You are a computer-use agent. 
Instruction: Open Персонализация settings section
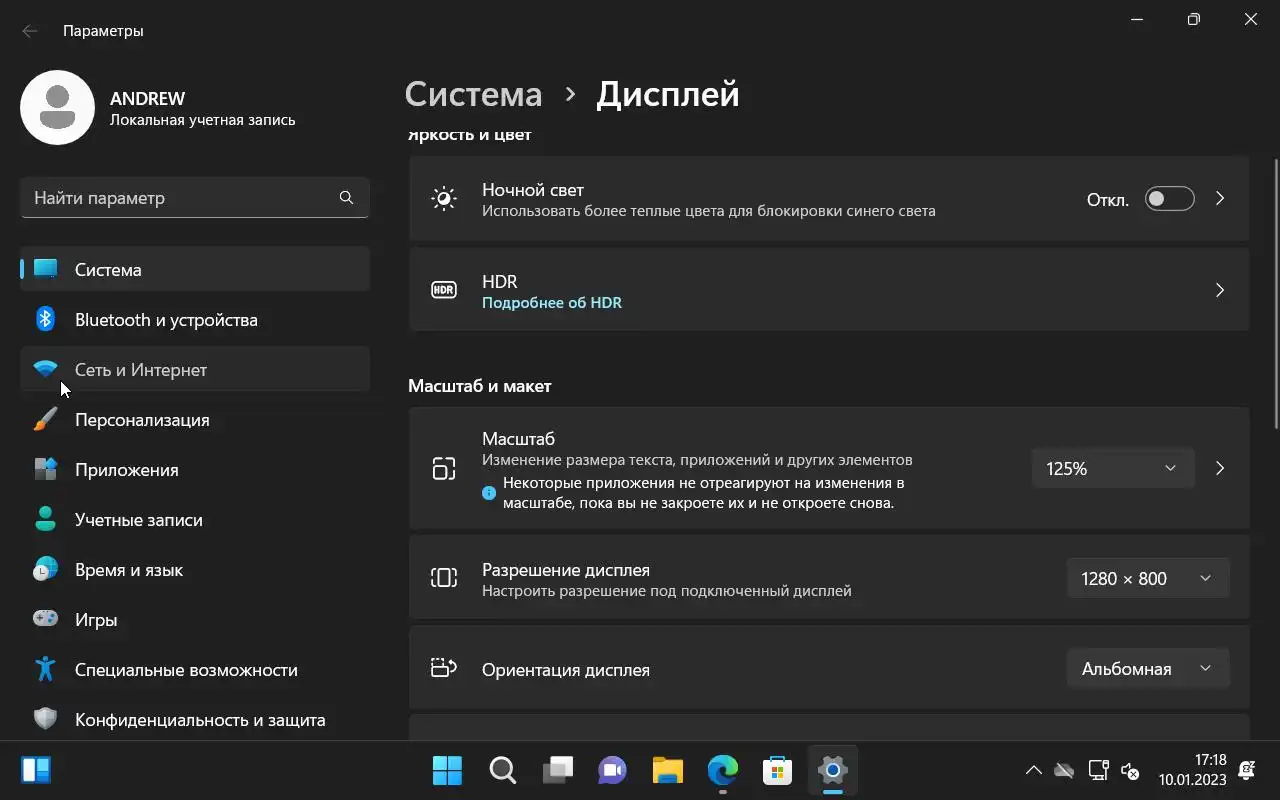(195, 419)
